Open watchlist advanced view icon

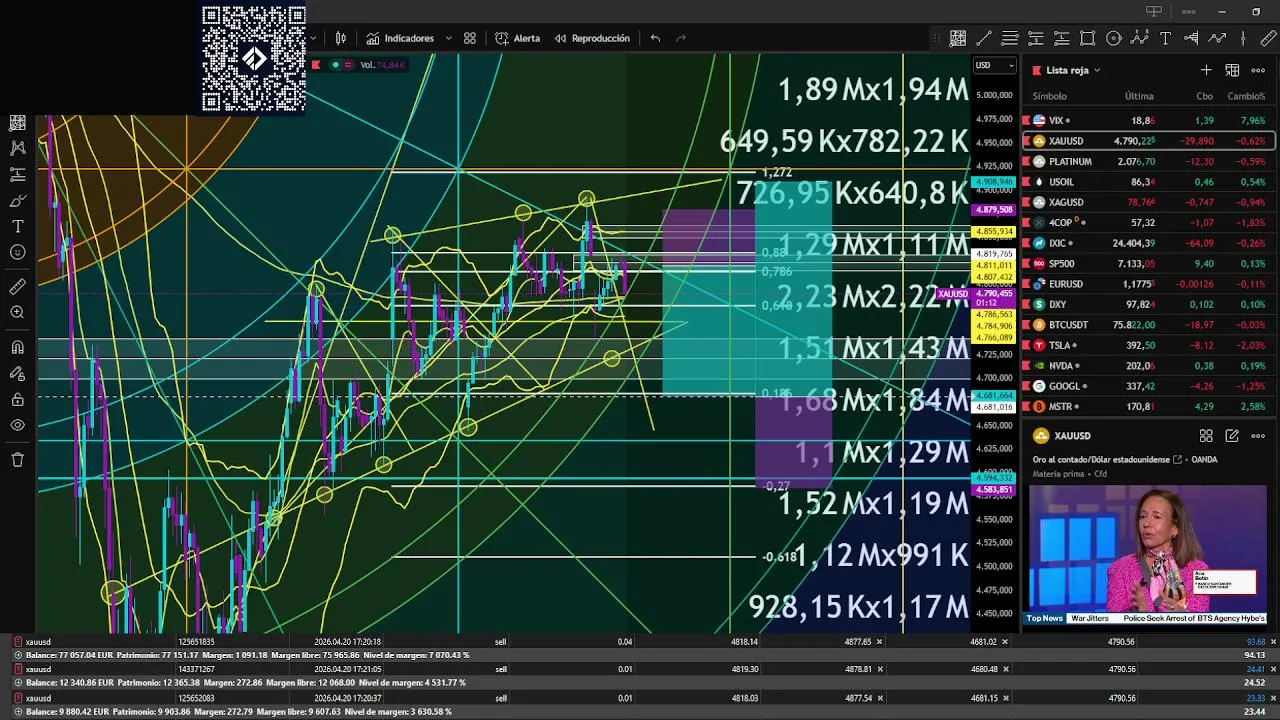click(x=1232, y=70)
